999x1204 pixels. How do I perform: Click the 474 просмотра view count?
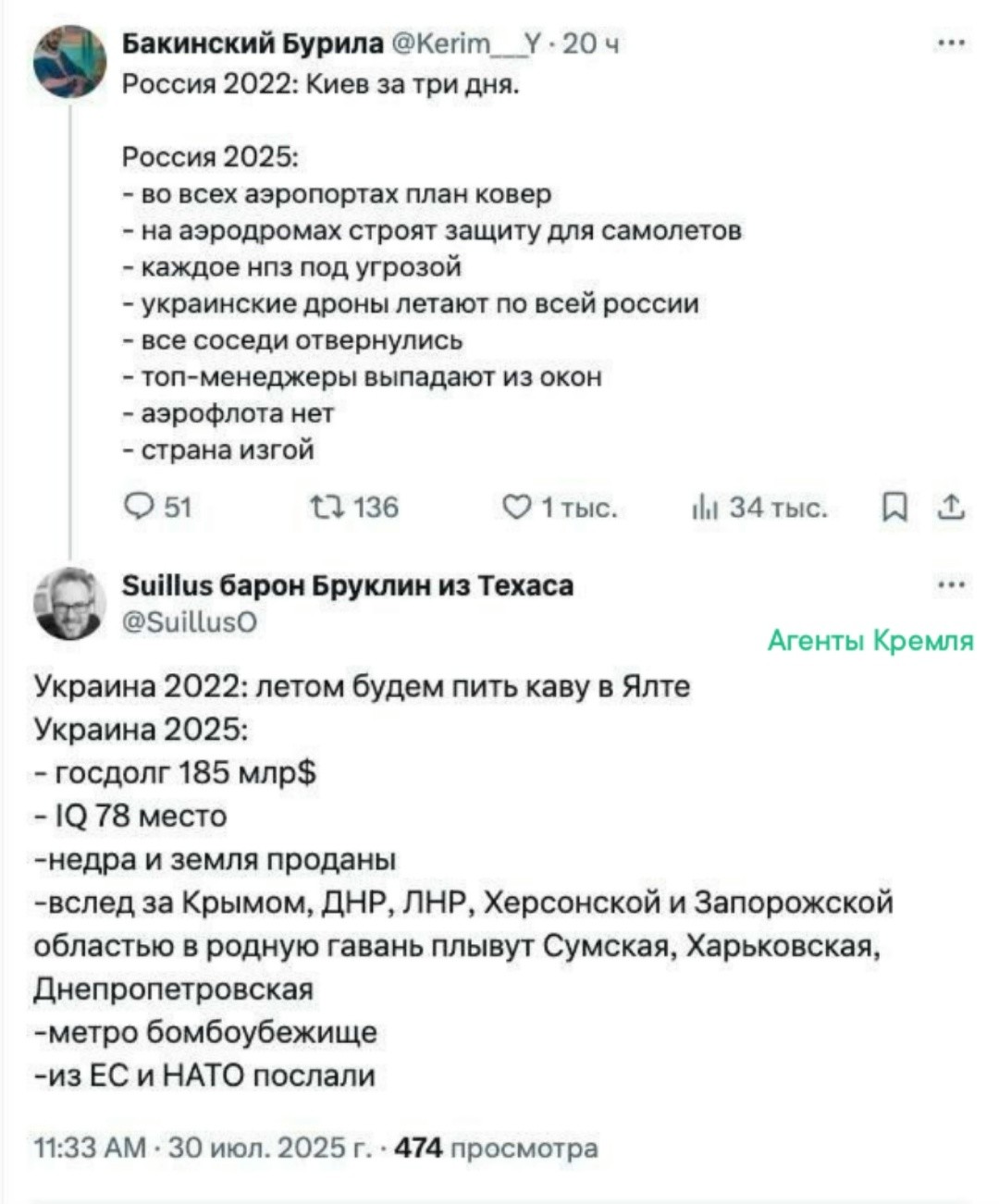(497, 1148)
